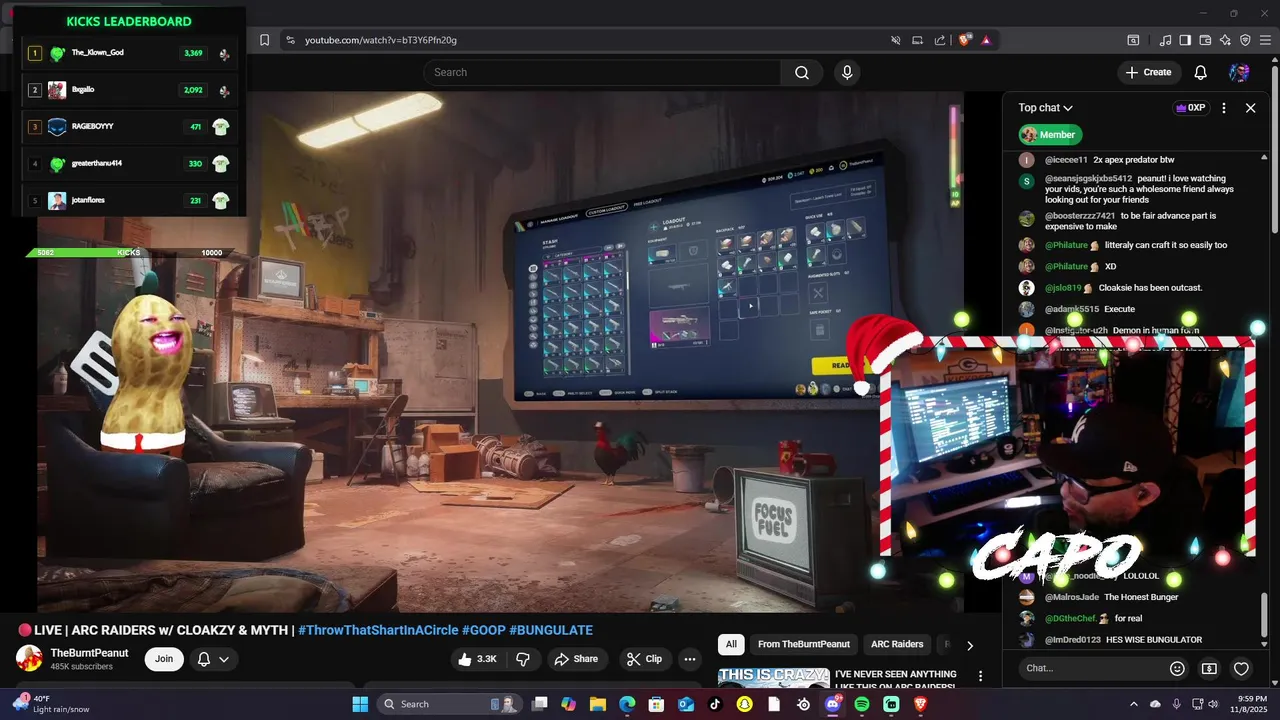Click the youtube.com address bar URL
1280x720 pixels.
pyautogui.click(x=381, y=40)
